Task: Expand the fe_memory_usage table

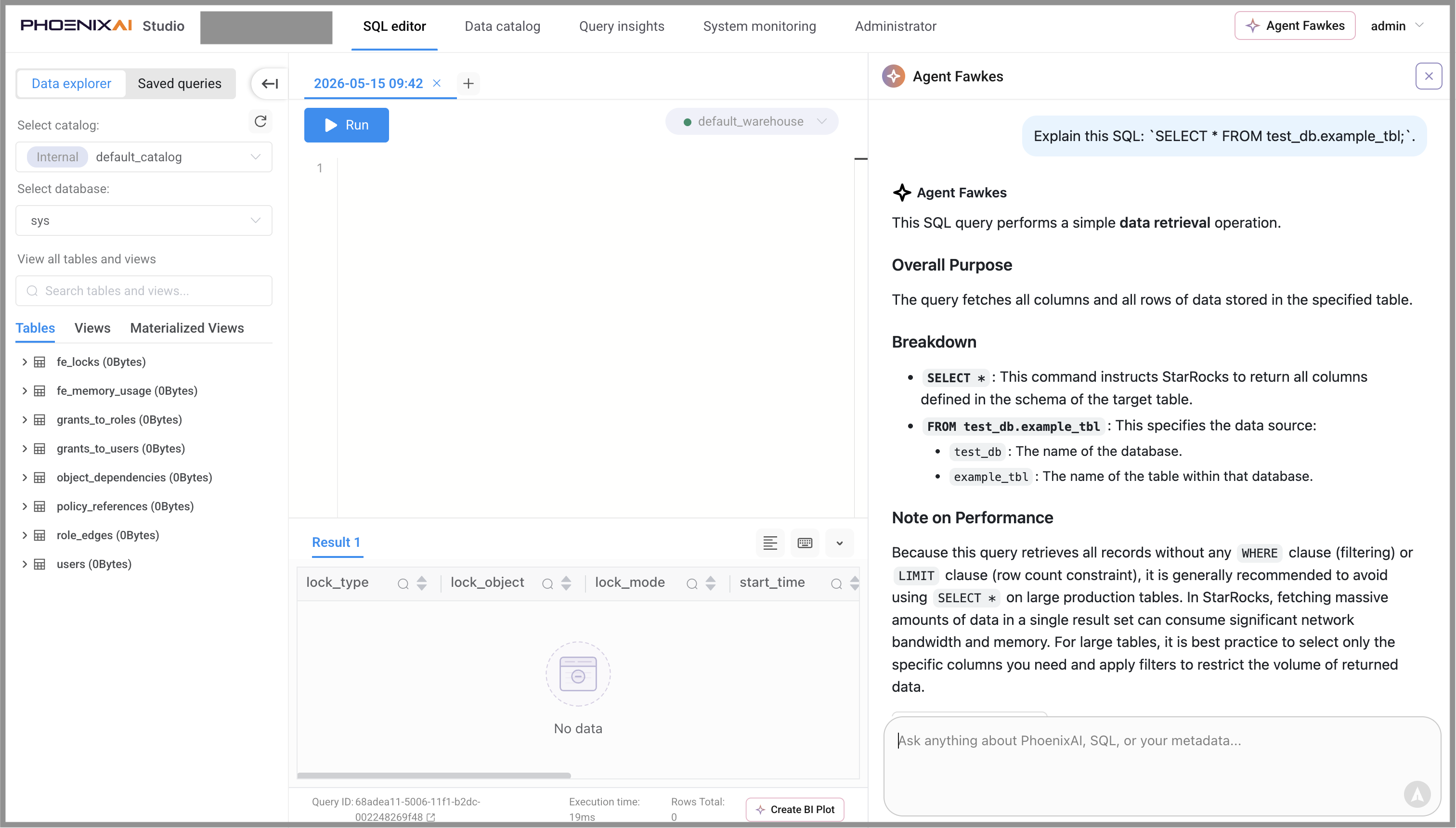Action: pyautogui.click(x=25, y=391)
